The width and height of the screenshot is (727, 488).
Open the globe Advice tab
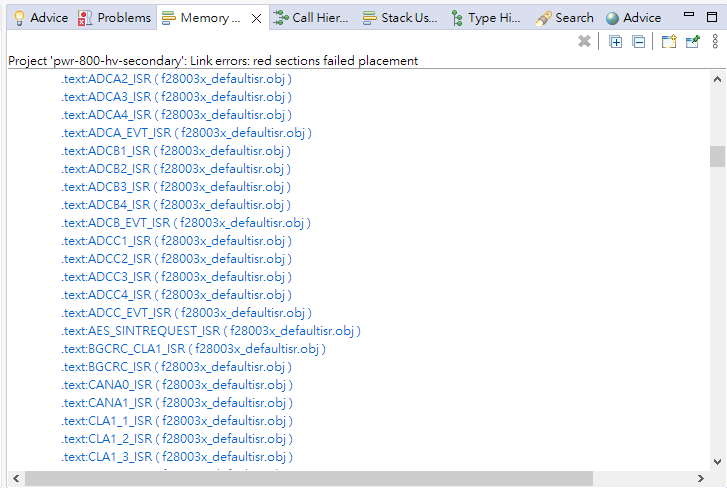click(633, 18)
